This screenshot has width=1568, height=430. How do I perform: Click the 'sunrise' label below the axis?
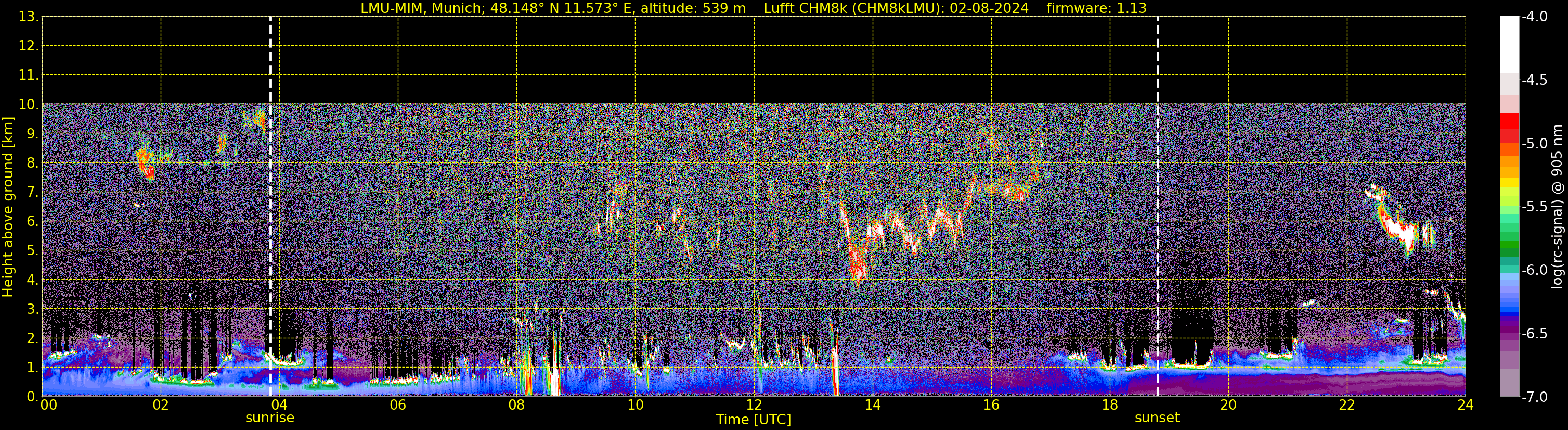tap(269, 418)
